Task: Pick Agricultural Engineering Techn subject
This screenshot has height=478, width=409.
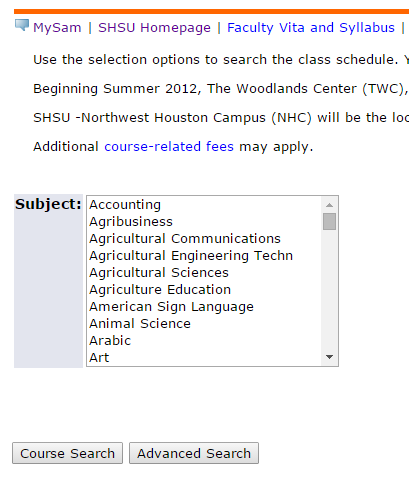Action: tap(204, 256)
